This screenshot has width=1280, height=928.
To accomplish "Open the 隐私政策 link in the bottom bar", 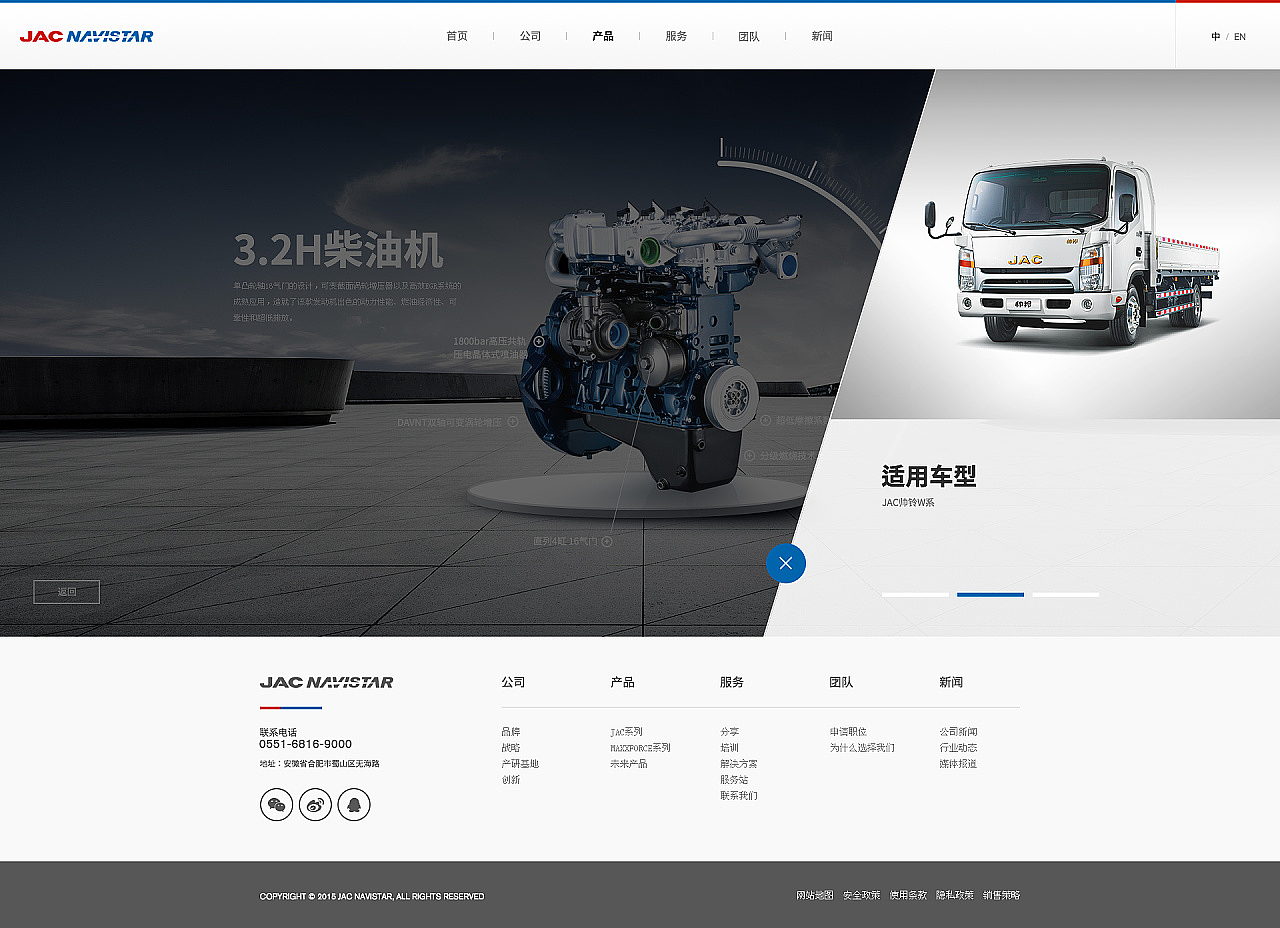I will [955, 895].
